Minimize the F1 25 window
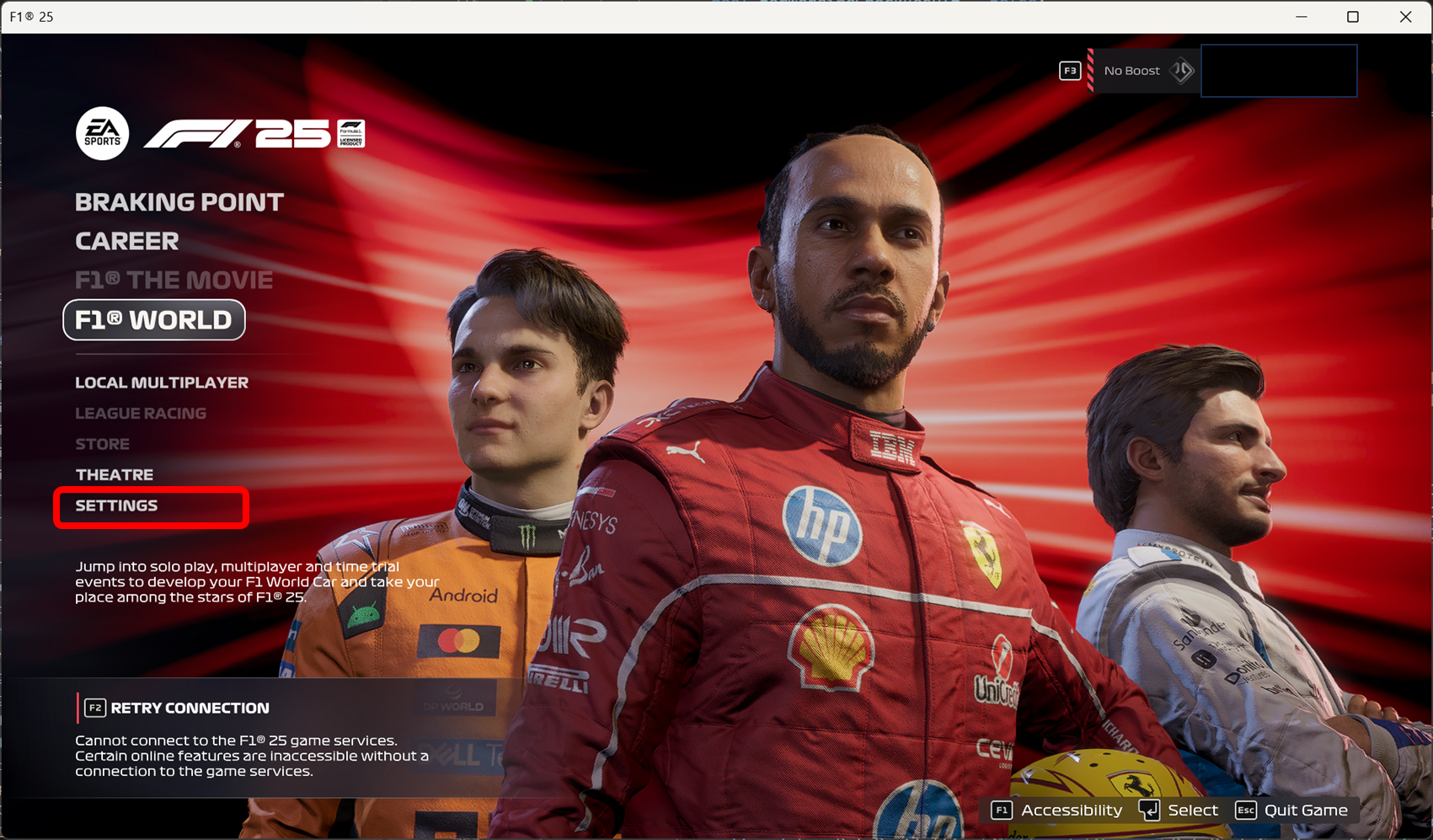The height and width of the screenshot is (840, 1433). [x=1302, y=17]
